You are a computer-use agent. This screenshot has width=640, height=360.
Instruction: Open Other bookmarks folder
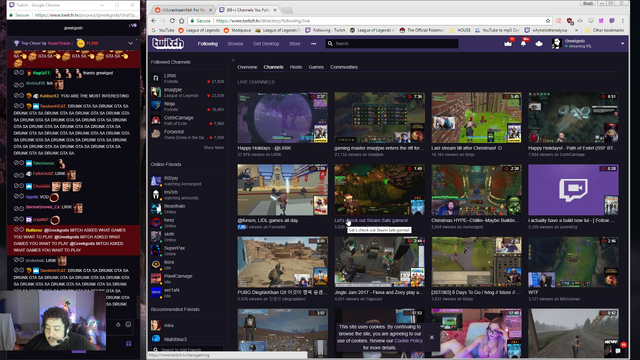pyautogui.click(x=604, y=30)
